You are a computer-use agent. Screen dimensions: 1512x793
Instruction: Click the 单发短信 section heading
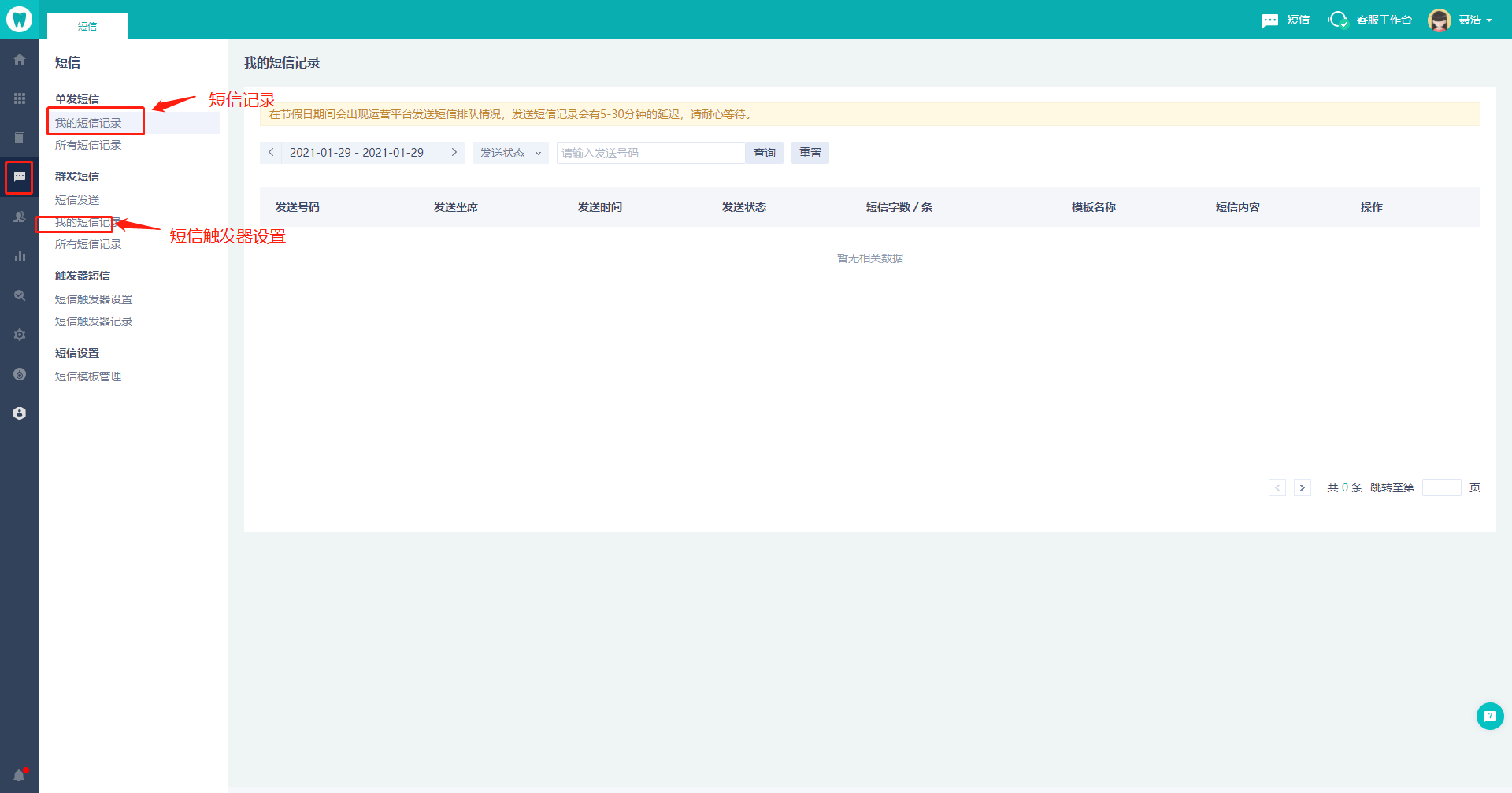[x=77, y=99]
